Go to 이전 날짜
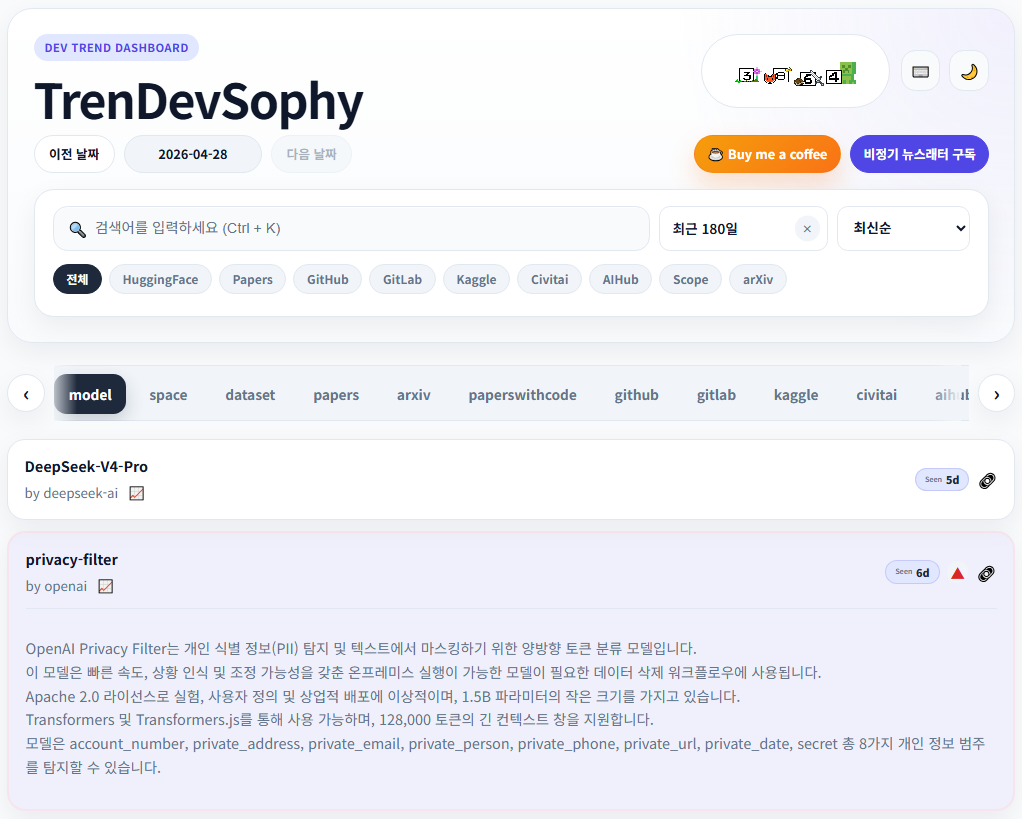1022x820 pixels. (x=74, y=154)
